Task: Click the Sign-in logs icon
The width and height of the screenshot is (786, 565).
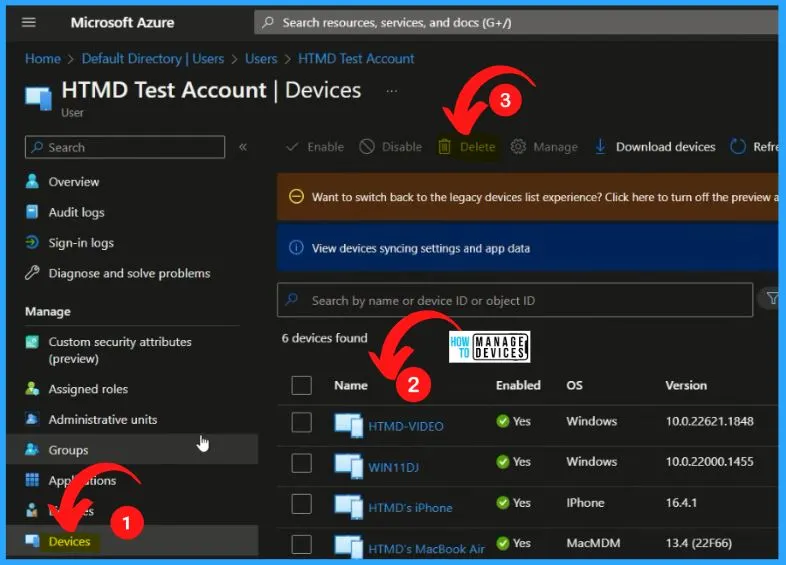Action: point(32,243)
